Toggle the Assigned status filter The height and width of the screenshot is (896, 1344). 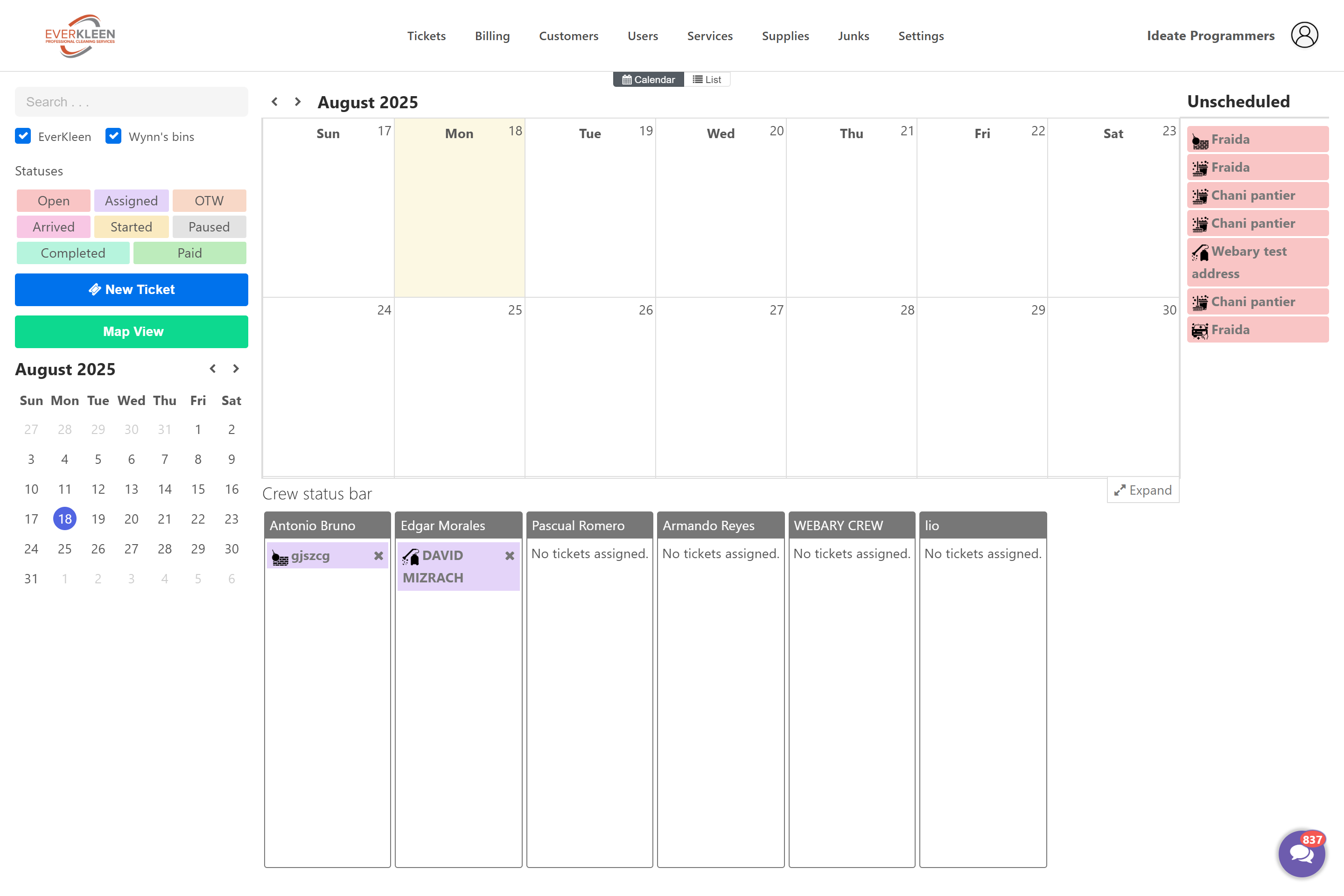point(132,201)
